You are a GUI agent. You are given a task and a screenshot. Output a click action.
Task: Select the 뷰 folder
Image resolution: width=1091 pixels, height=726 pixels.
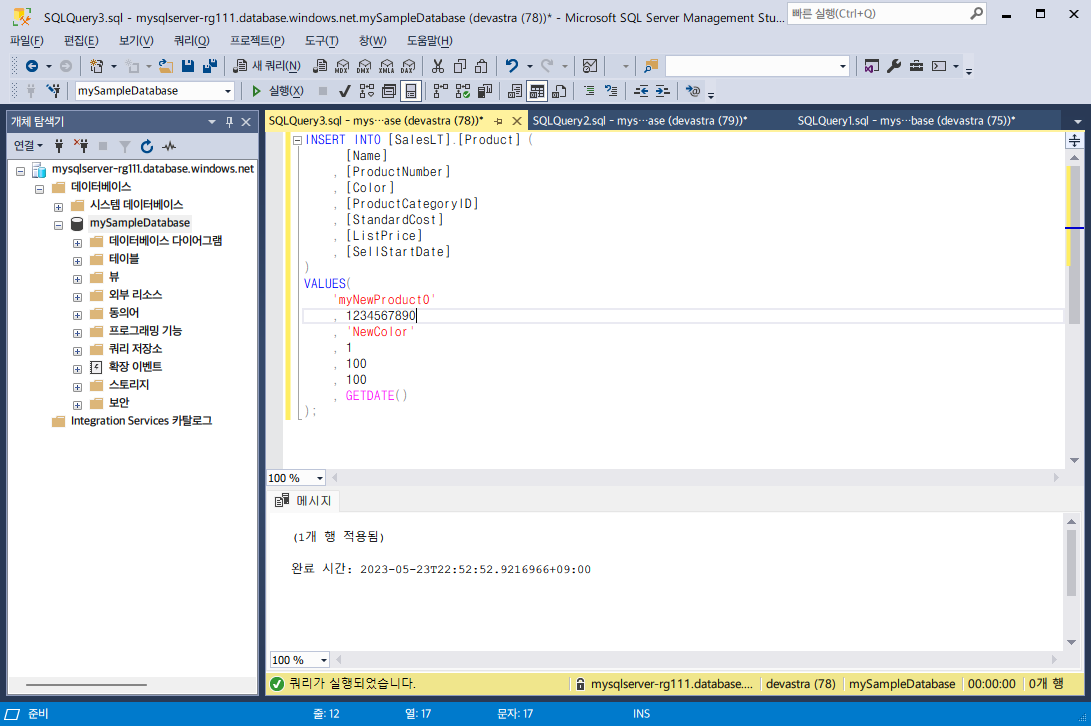114,276
